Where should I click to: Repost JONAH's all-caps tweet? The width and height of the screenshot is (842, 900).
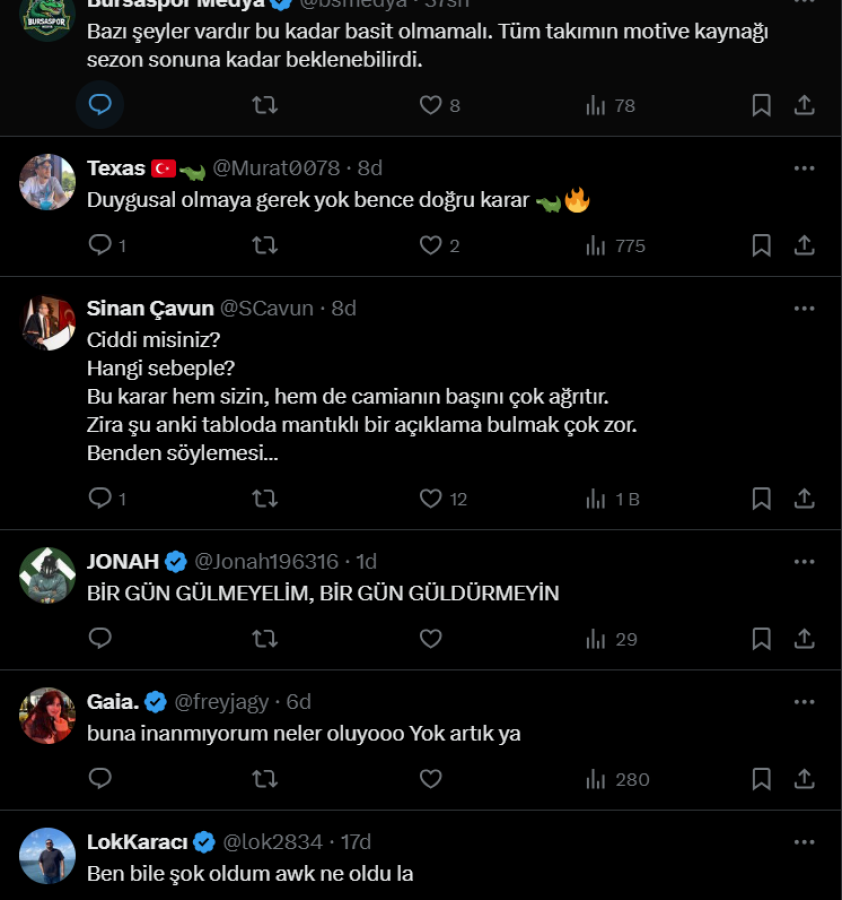pos(265,639)
